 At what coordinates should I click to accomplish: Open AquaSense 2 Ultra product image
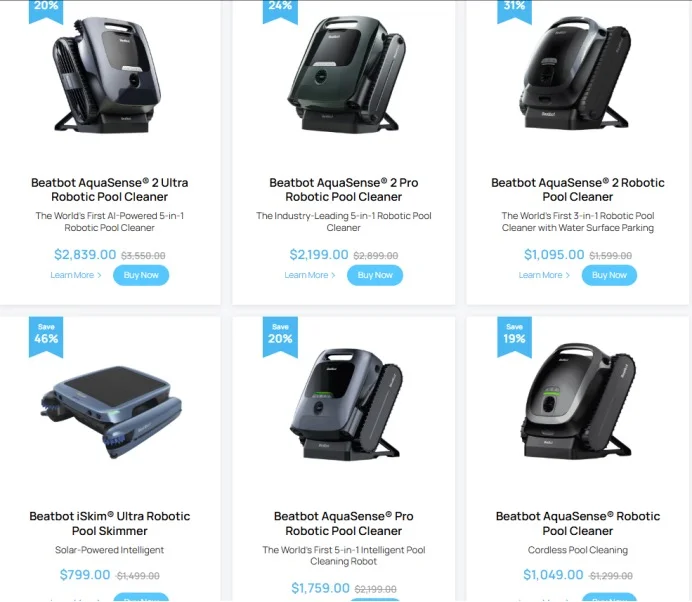pos(107,75)
